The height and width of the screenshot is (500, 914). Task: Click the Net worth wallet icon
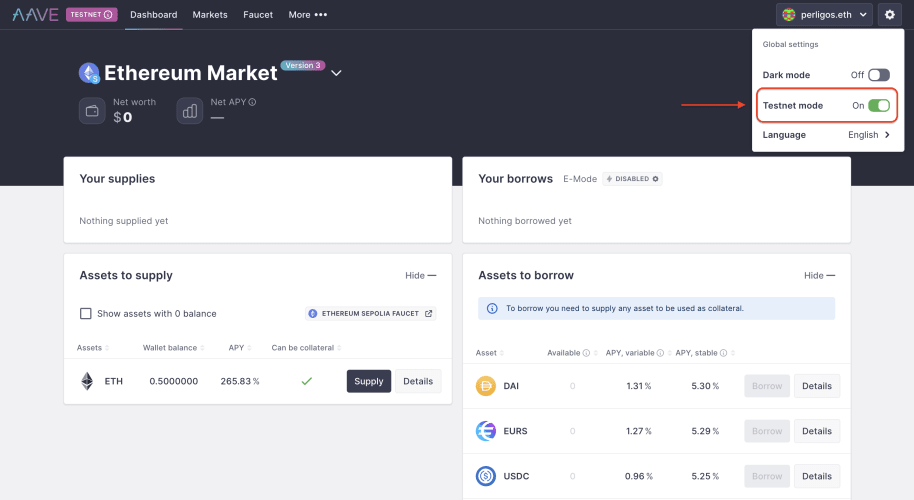click(92, 111)
